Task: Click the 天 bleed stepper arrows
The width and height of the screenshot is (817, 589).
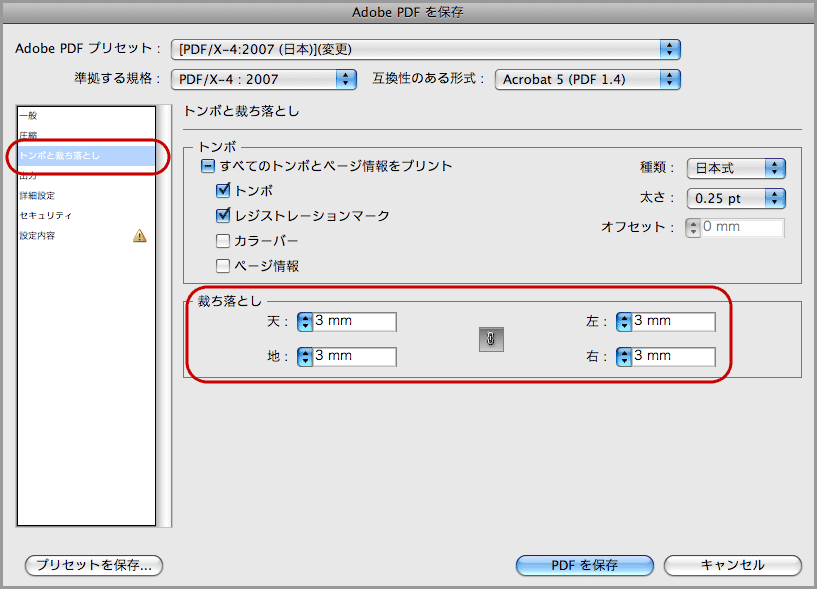Action: pyautogui.click(x=305, y=322)
